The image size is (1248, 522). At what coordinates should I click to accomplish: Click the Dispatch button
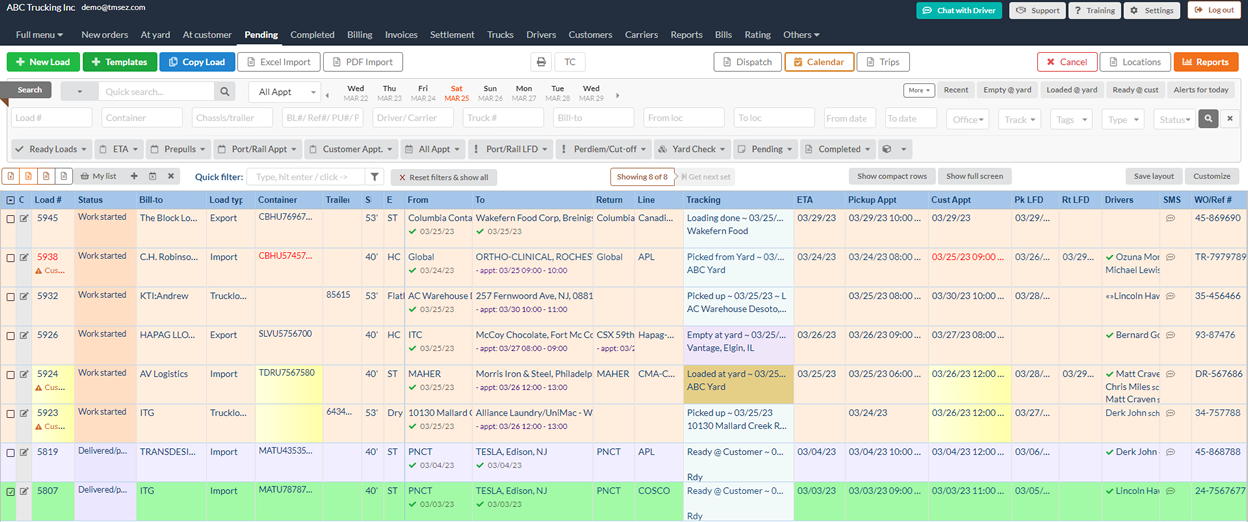(747, 62)
